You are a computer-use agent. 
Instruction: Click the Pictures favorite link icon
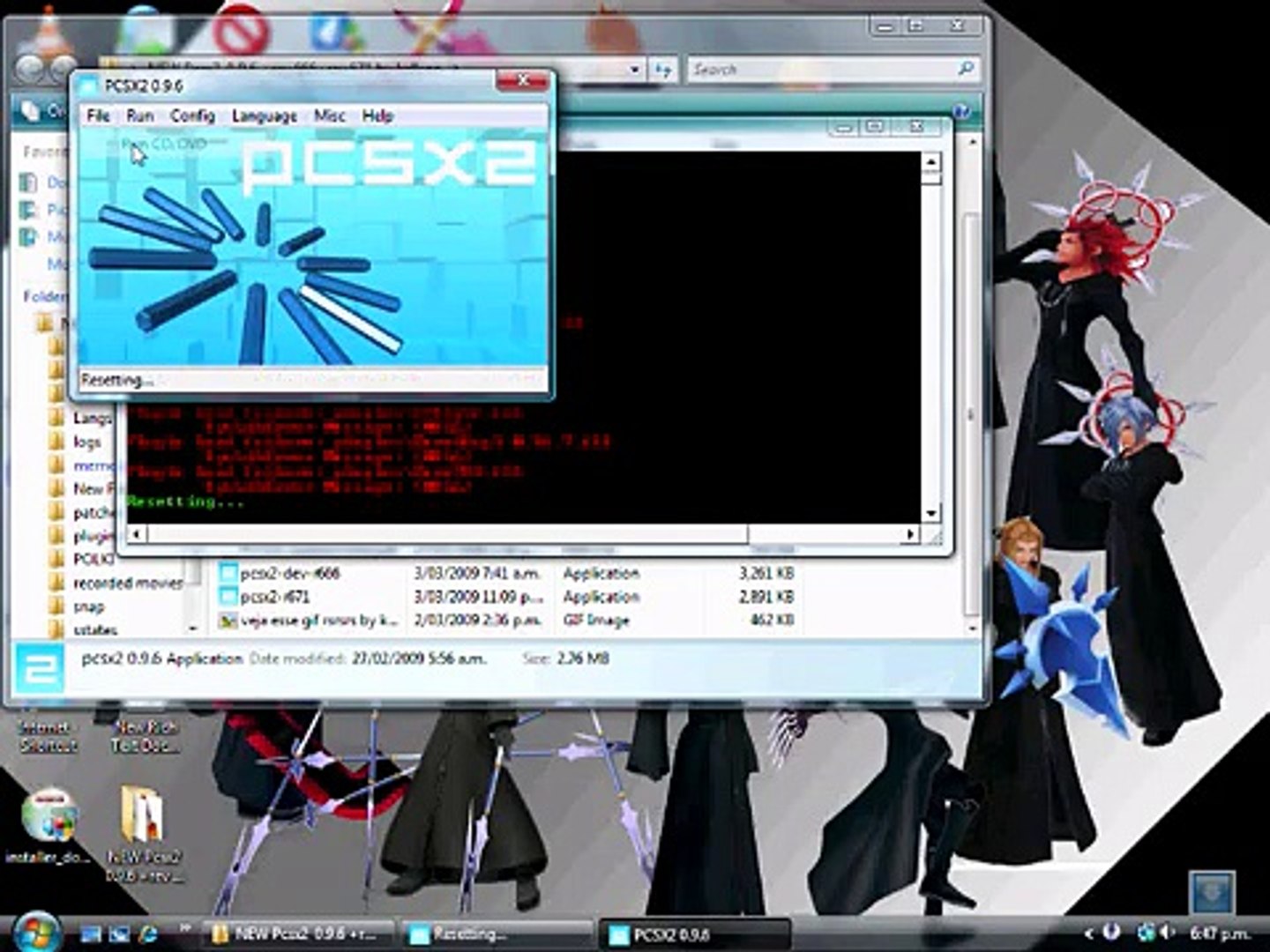point(29,210)
